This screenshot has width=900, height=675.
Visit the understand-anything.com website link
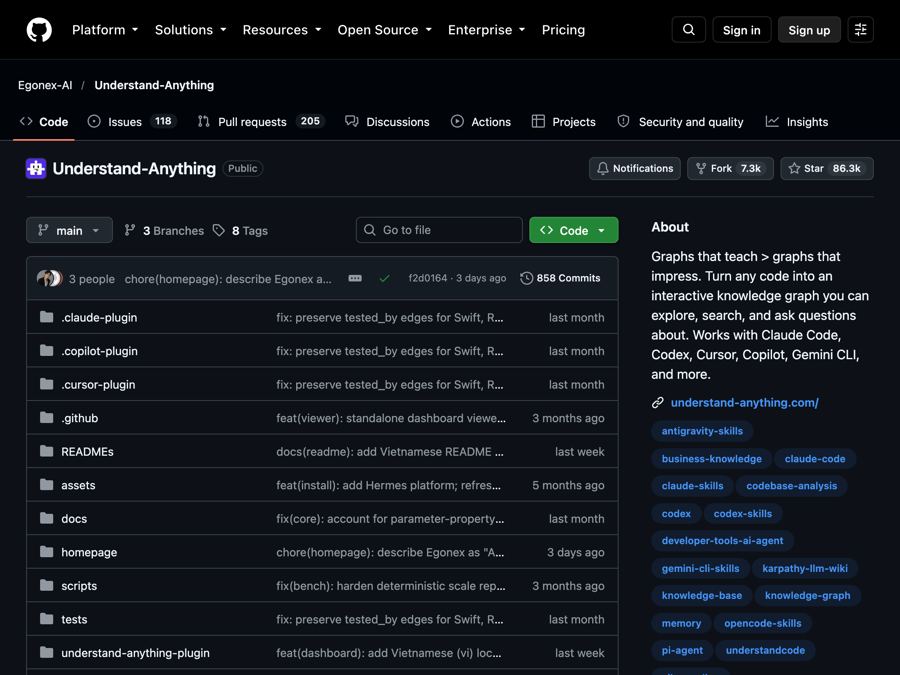pyautogui.click(x=744, y=403)
